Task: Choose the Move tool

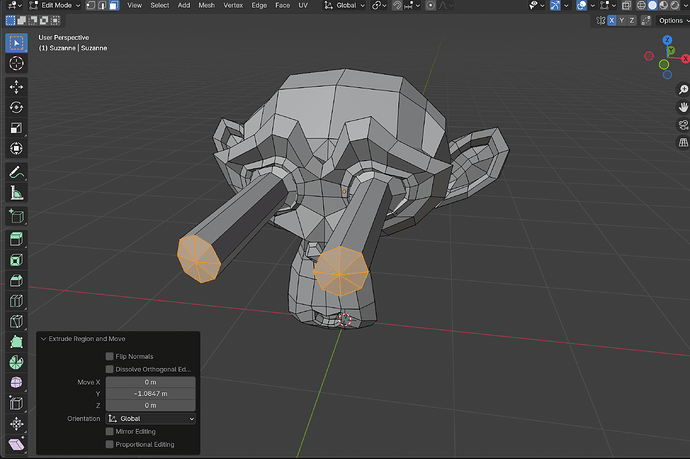Action: pyautogui.click(x=16, y=87)
